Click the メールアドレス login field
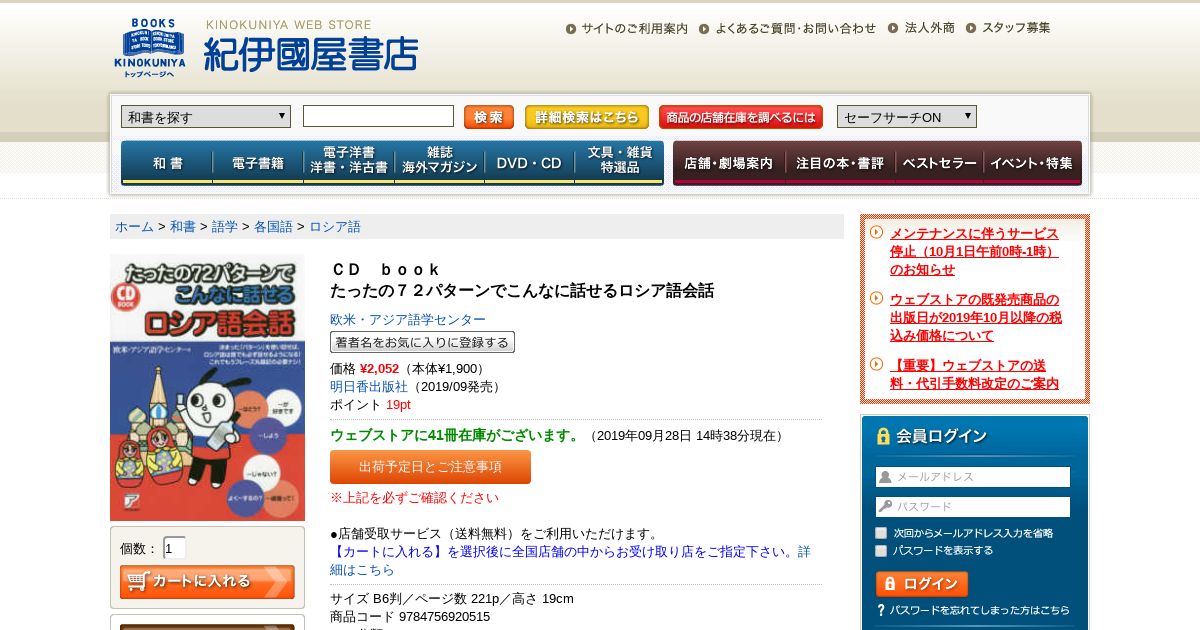This screenshot has height=630, width=1200. pos(973,477)
